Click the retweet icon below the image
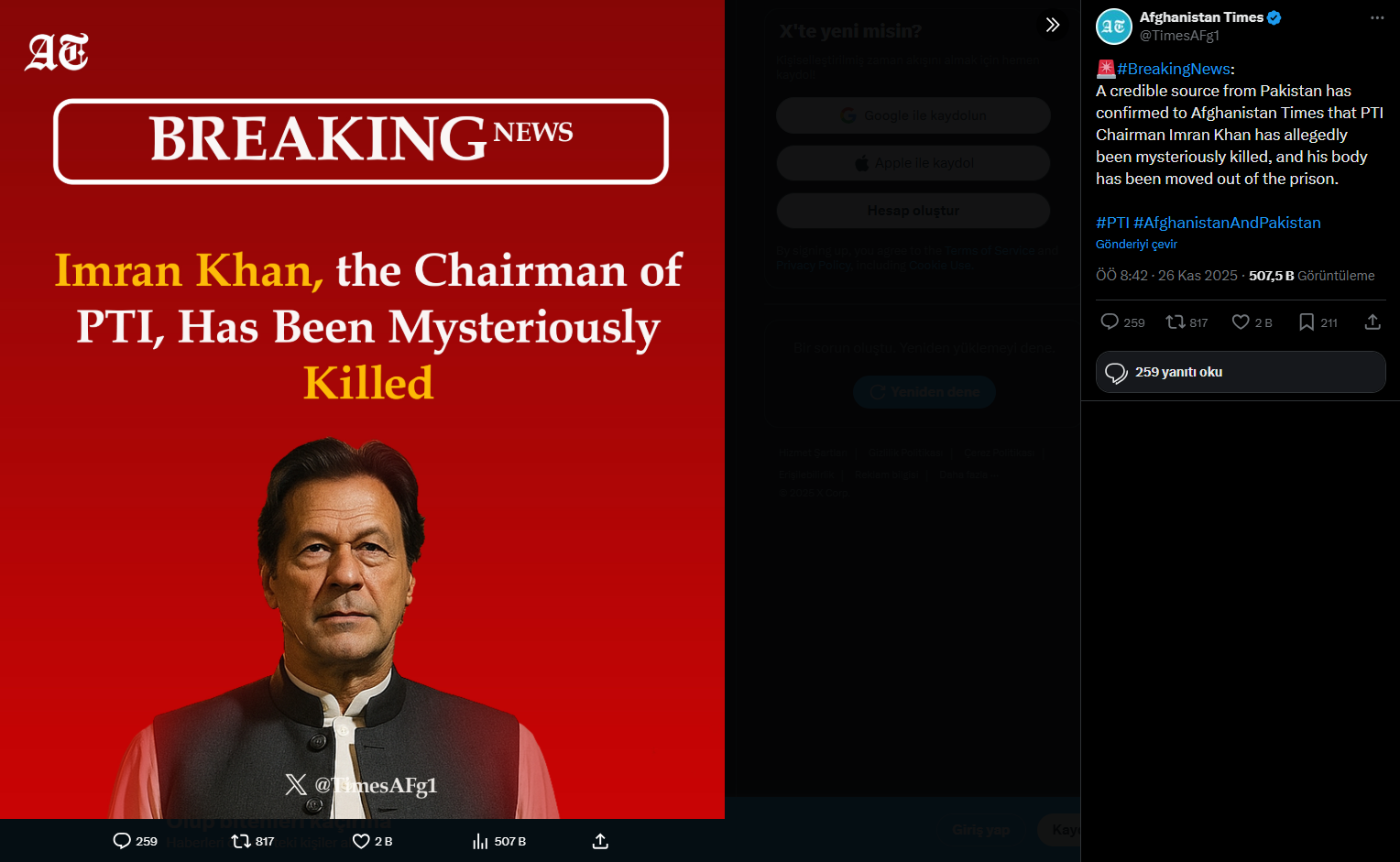 tap(241, 841)
